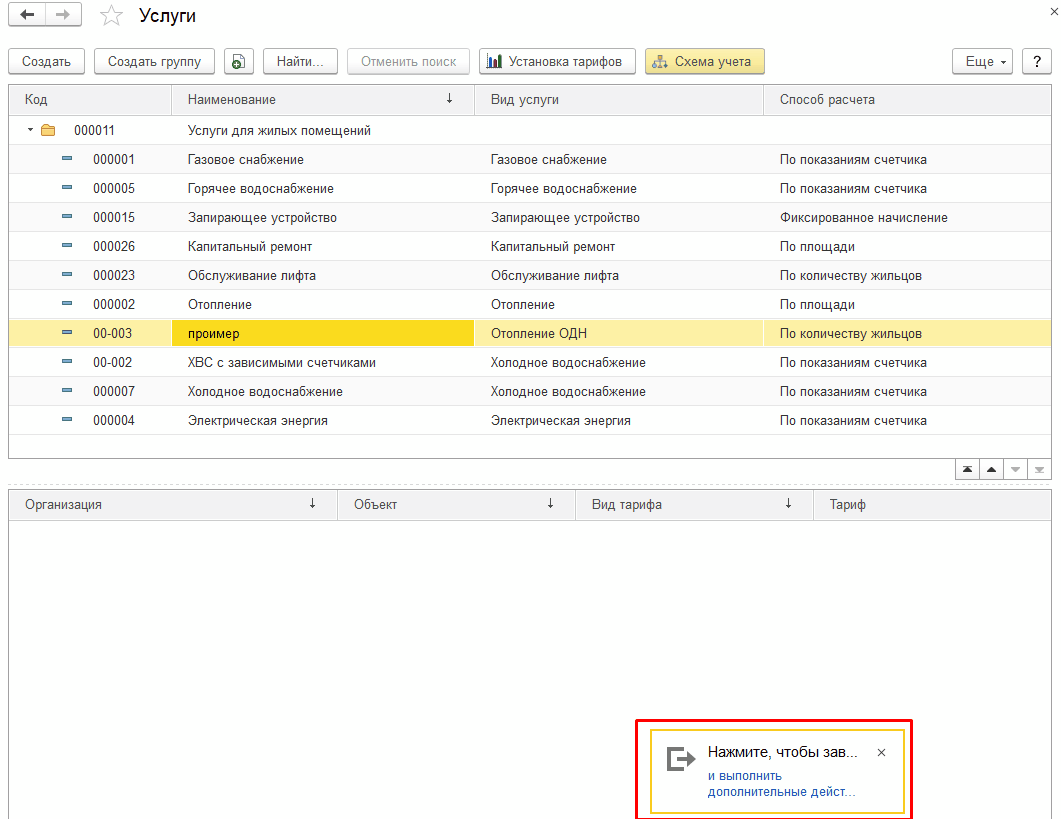
Task: Click the exit icon in the notification popup
Action: 681,759
